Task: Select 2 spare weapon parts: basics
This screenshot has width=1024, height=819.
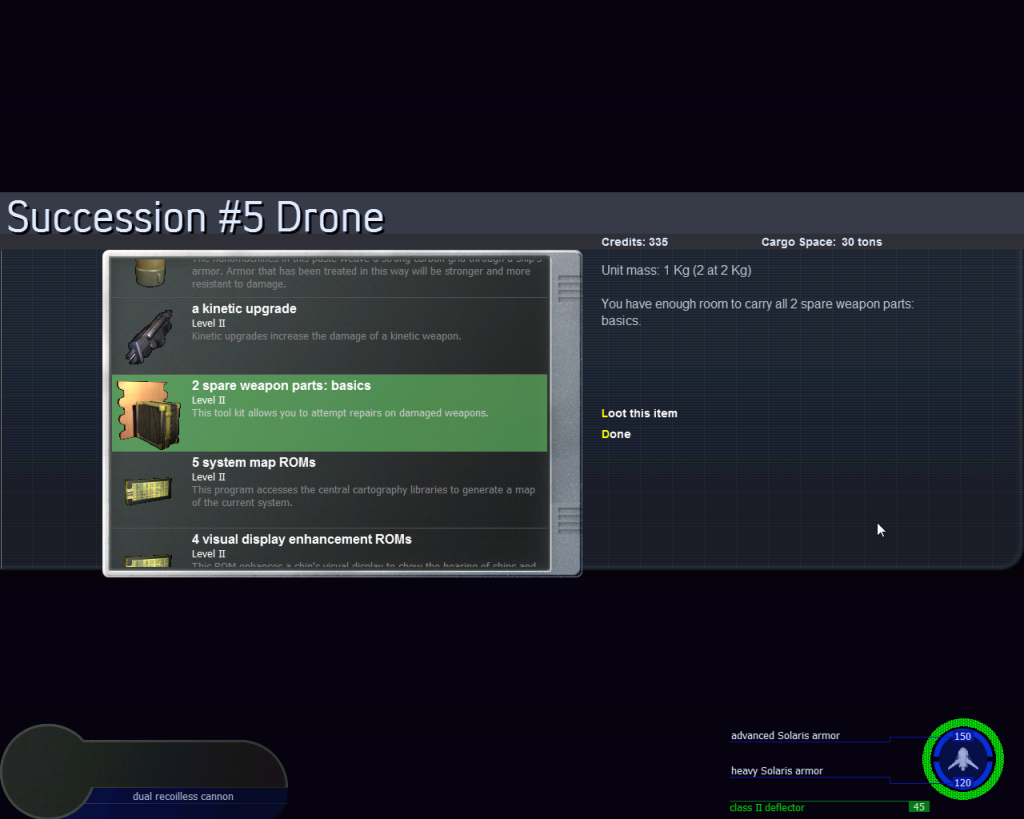Action: coord(329,413)
